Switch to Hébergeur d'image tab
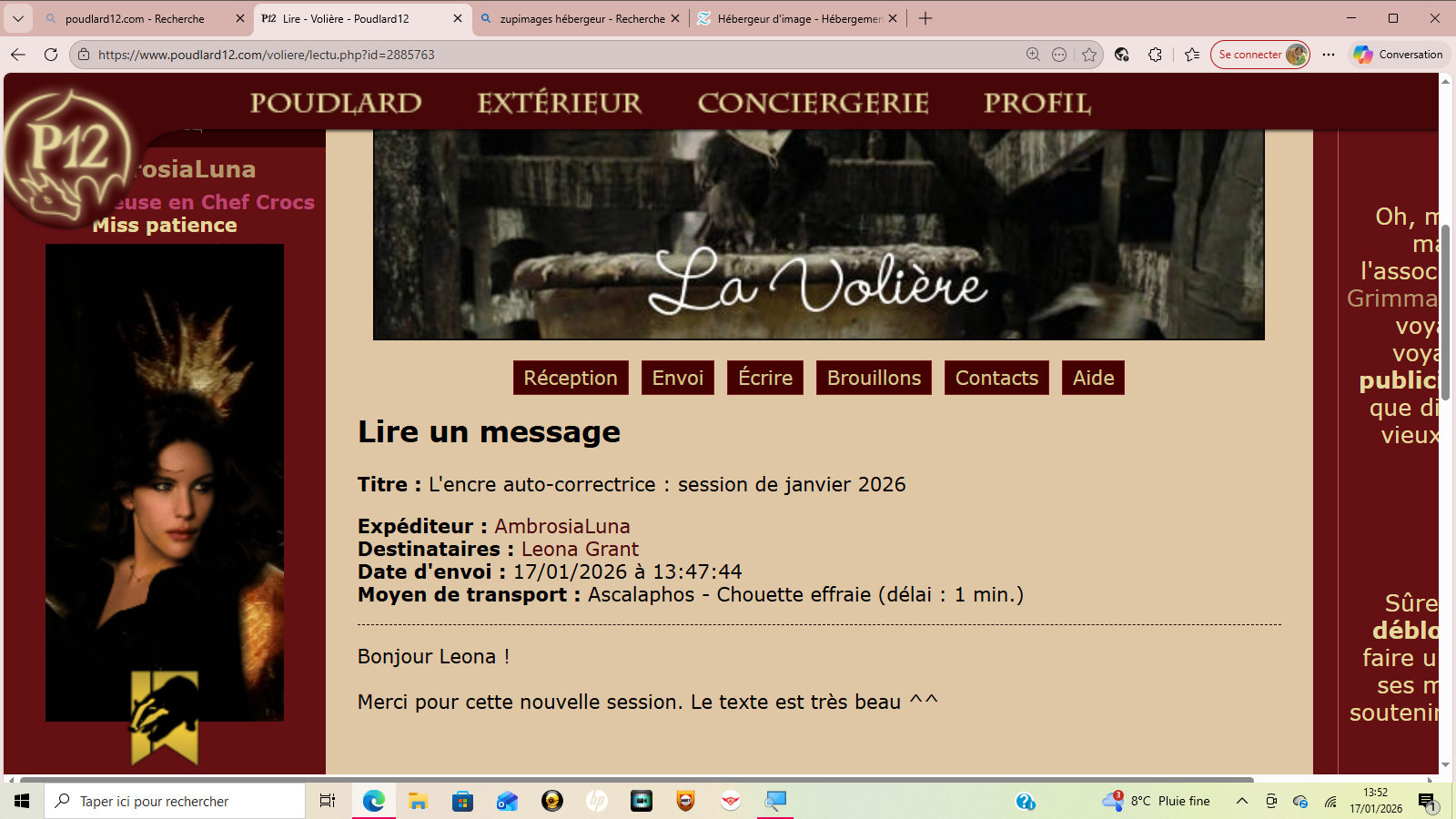 [799, 18]
